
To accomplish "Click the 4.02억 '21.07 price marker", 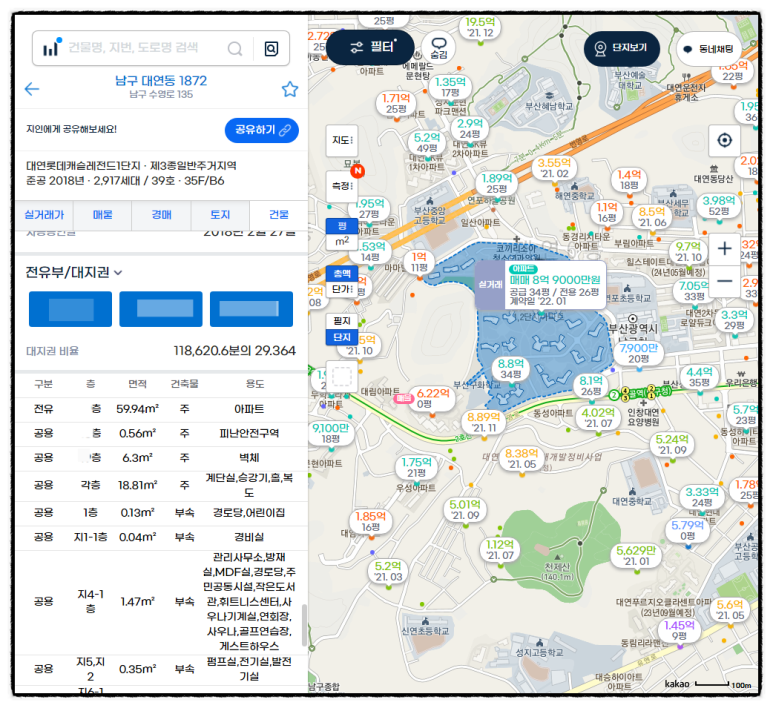I will (x=597, y=418).
